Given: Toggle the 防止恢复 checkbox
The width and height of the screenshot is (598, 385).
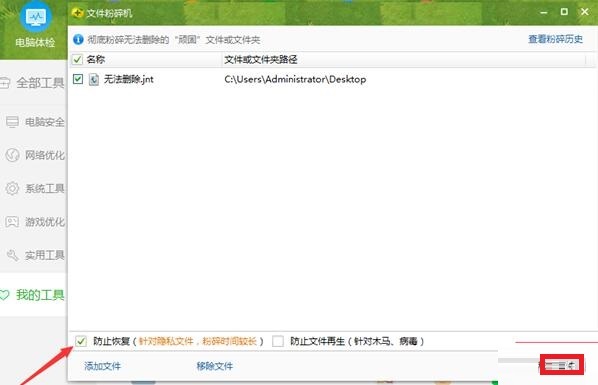Looking at the screenshot, I should click(81, 341).
